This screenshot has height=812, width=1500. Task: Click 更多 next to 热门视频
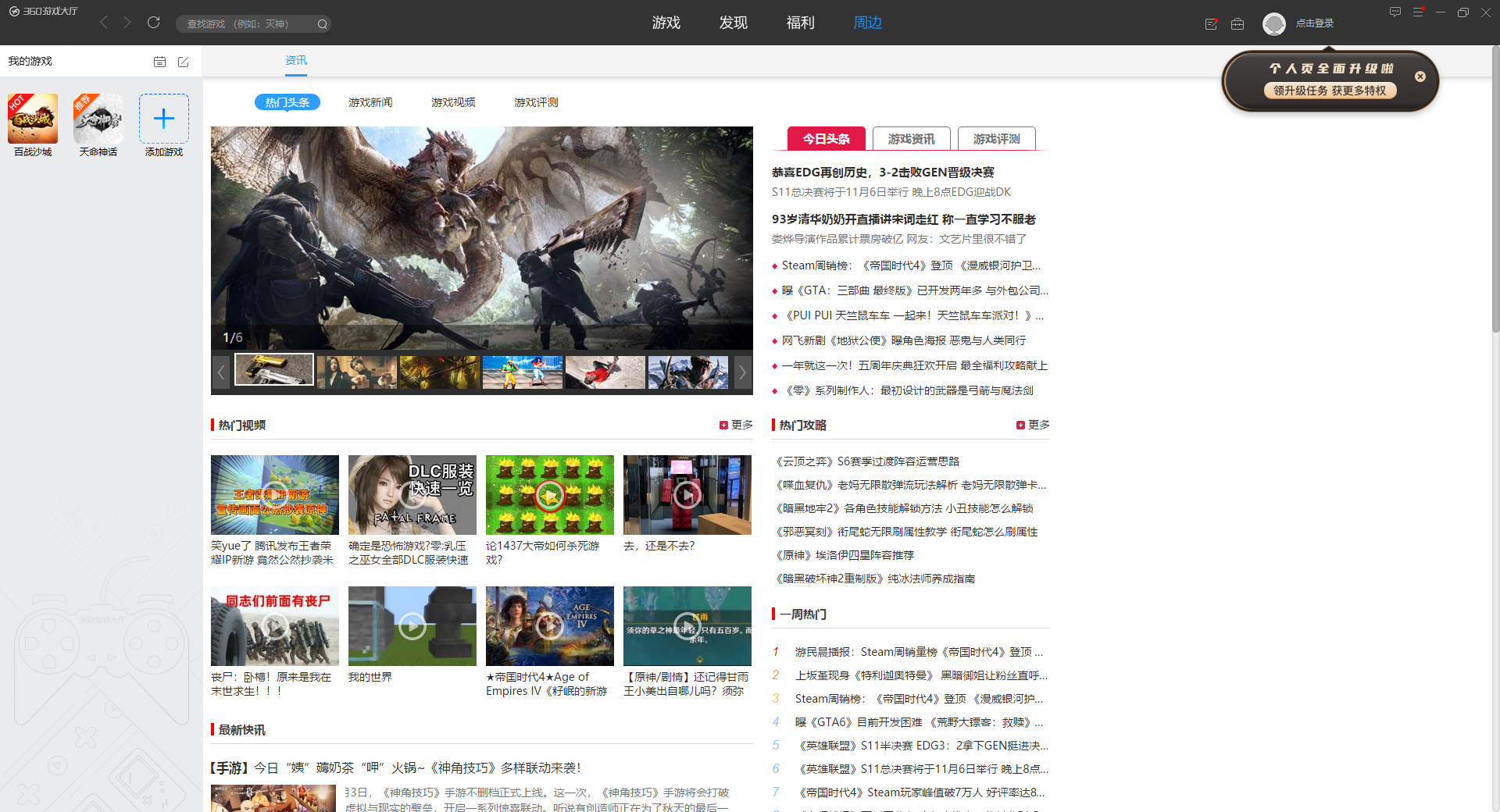[x=735, y=425]
